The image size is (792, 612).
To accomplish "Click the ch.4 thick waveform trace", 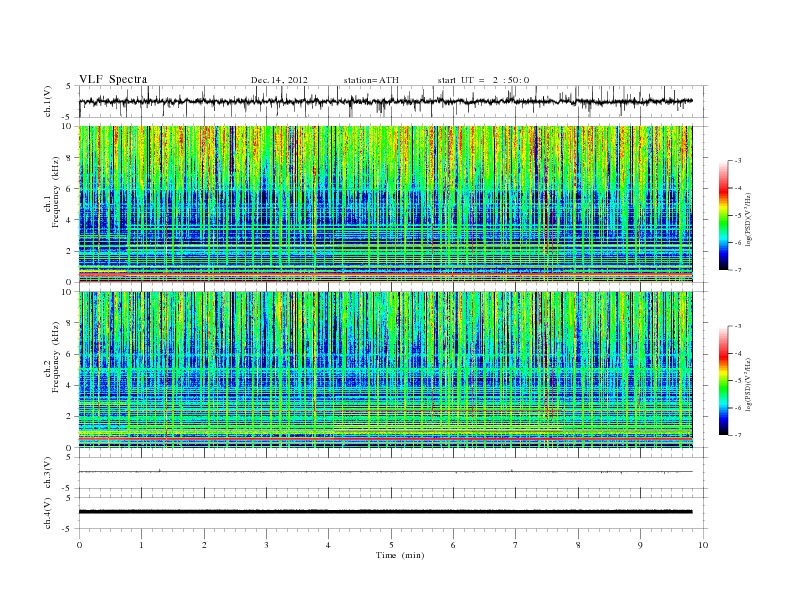I will pyautogui.click(x=385, y=512).
